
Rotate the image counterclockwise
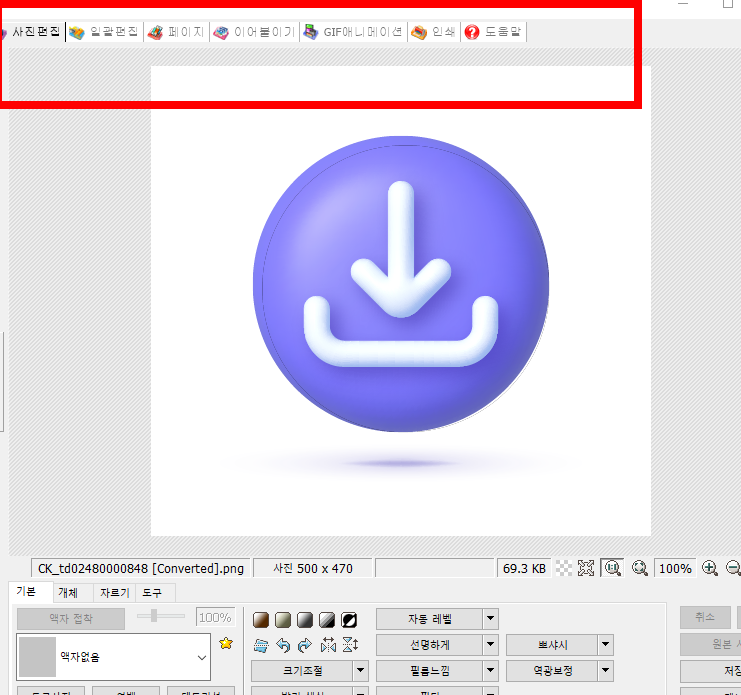click(283, 645)
